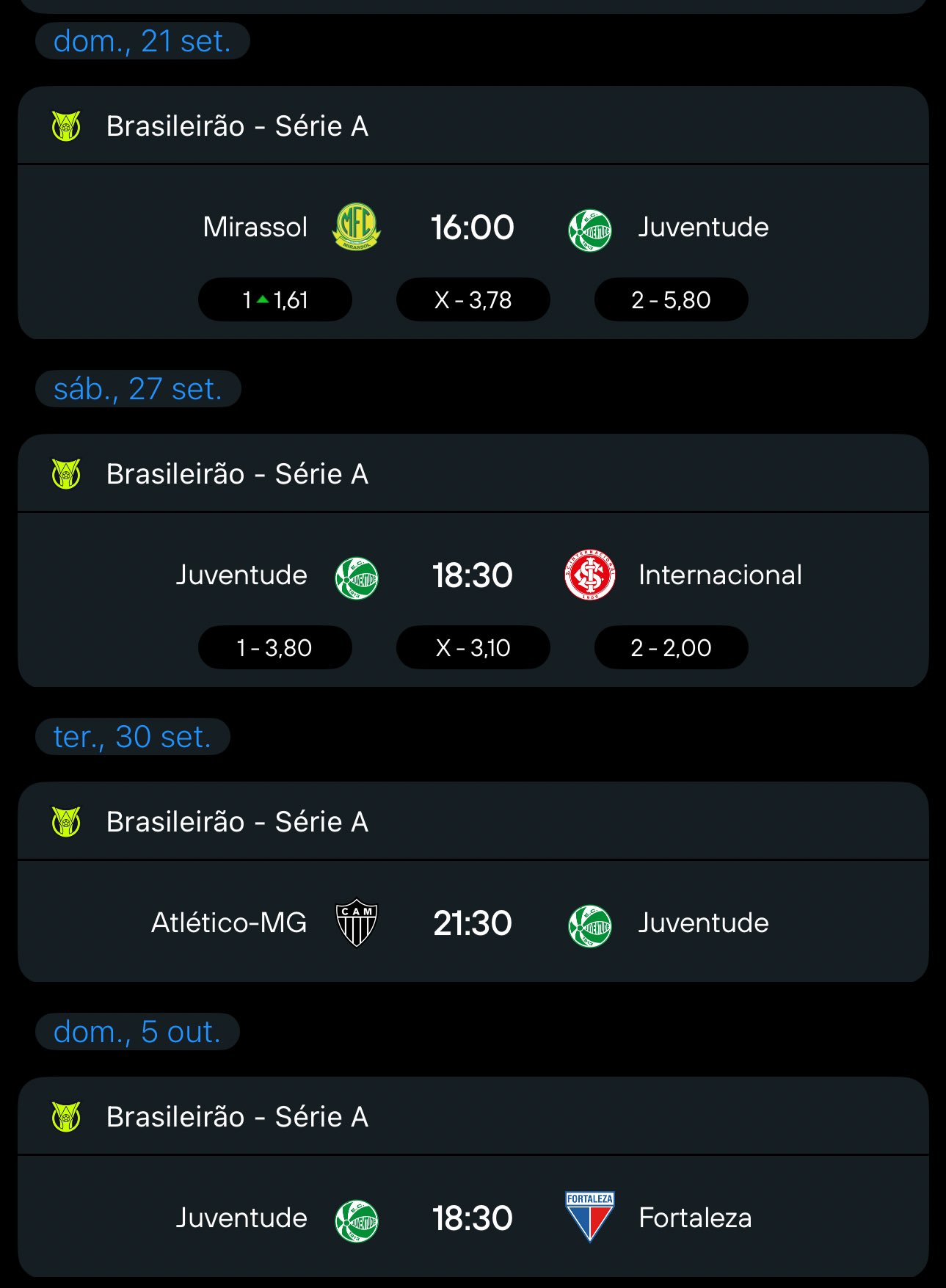Viewport: 946px width, 1288px height.
Task: Select Juventude away win odds 5,80
Action: (671, 299)
